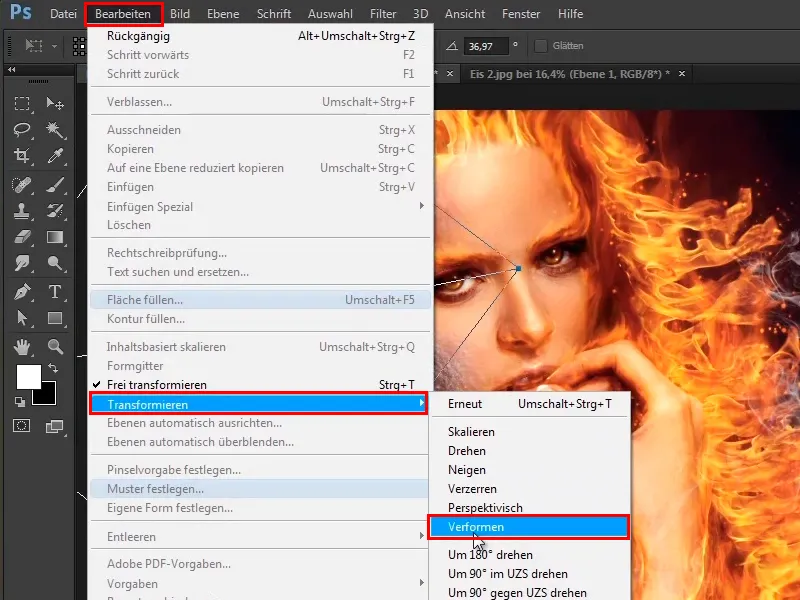
Task: Close the Eis 2.jpg document tab
Action: [x=682, y=74]
